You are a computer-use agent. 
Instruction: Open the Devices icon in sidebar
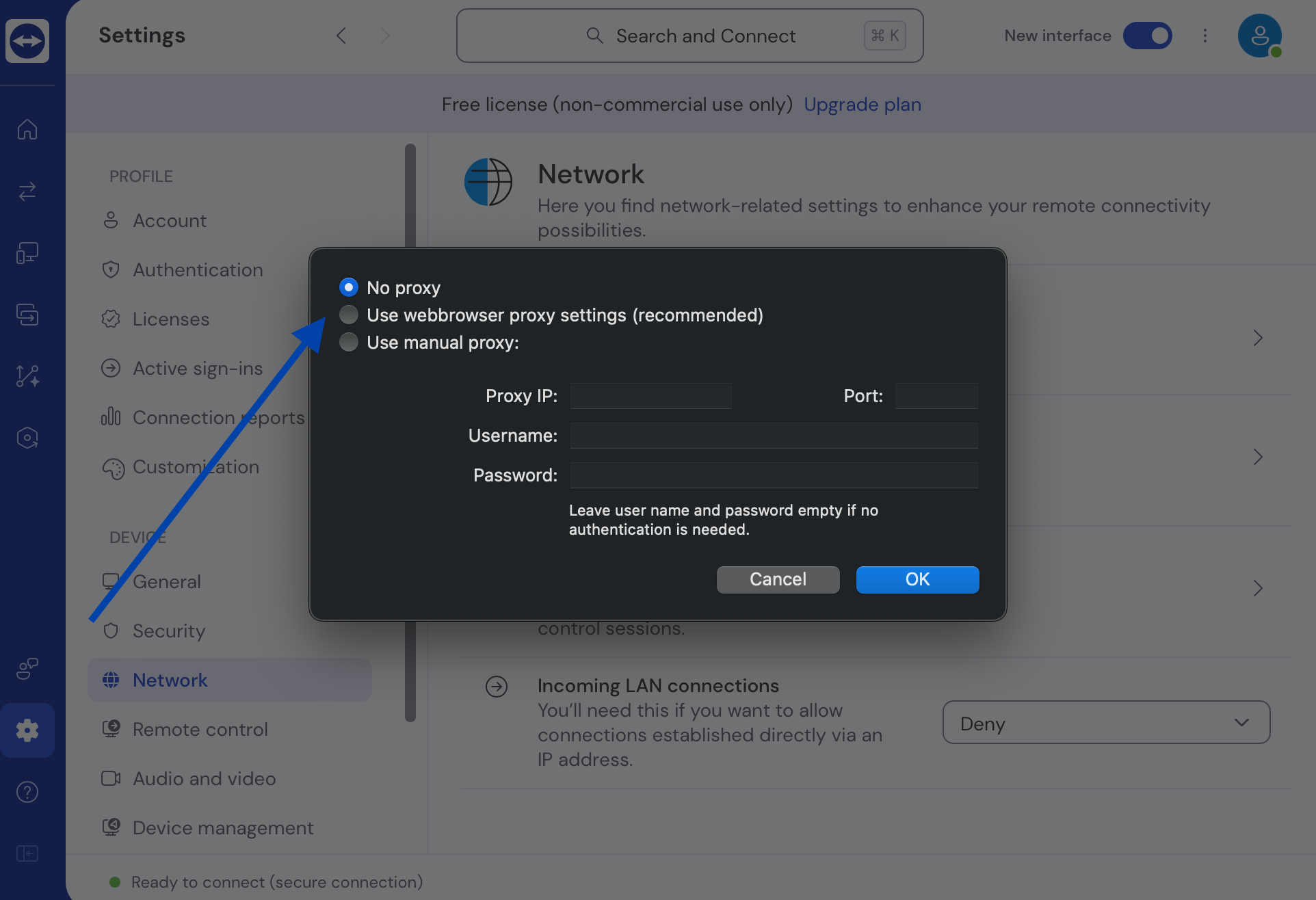[27, 253]
